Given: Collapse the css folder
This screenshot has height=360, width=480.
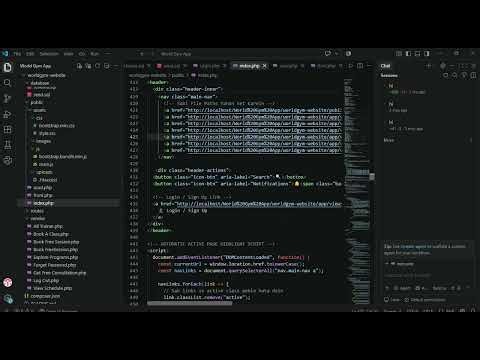Looking at the screenshot, I should tap(39, 118).
